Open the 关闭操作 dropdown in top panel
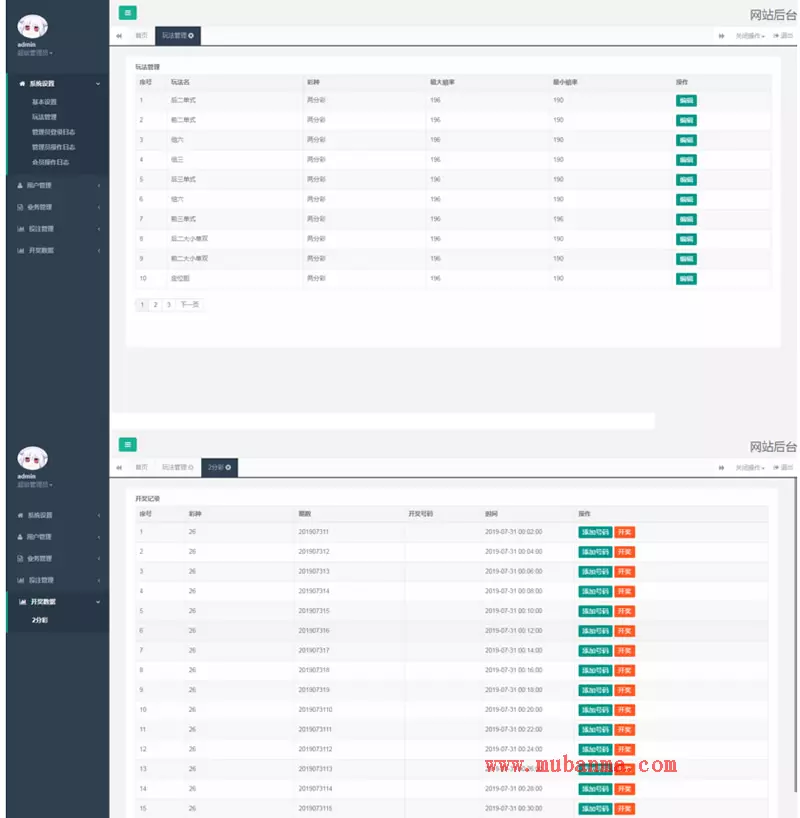Screen dimensions: 800x818 (750, 35)
